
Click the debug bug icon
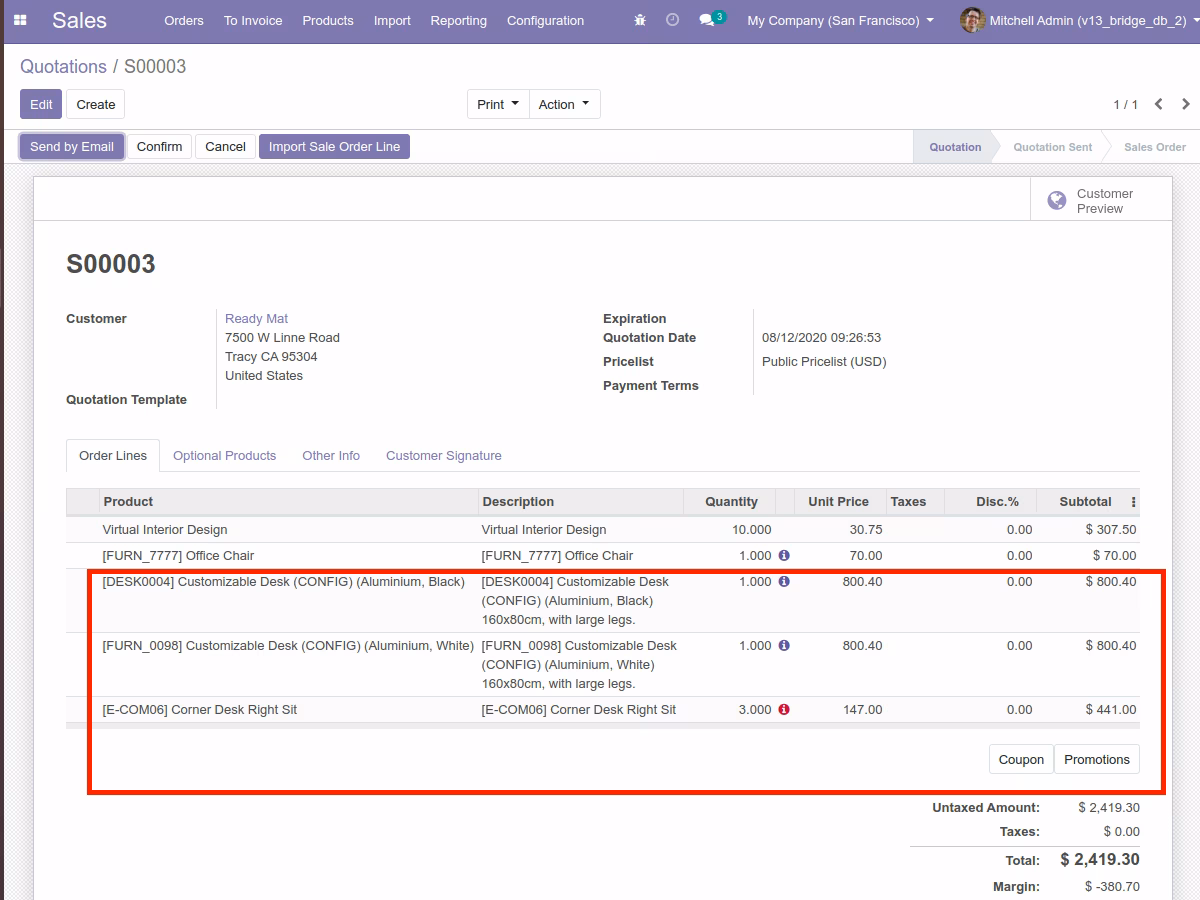pyautogui.click(x=640, y=20)
